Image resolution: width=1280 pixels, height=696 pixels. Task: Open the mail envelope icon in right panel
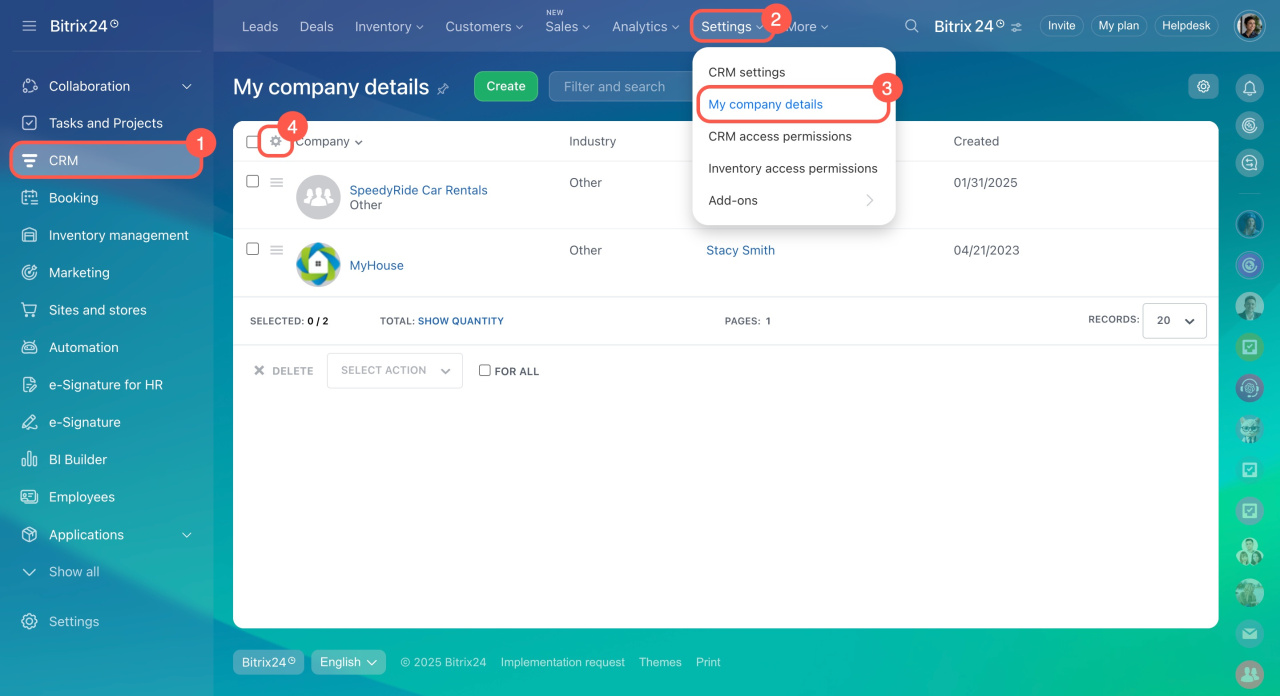click(x=1249, y=633)
